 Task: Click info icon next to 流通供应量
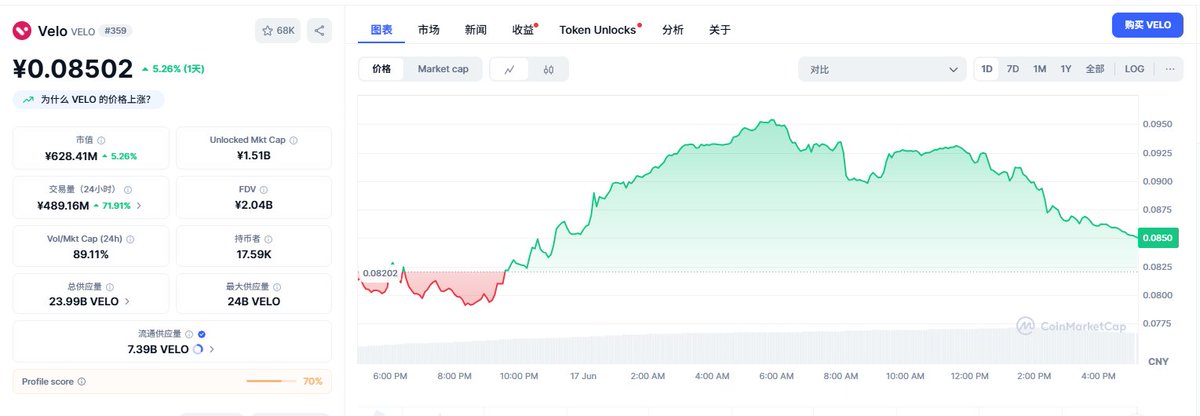[x=190, y=334]
